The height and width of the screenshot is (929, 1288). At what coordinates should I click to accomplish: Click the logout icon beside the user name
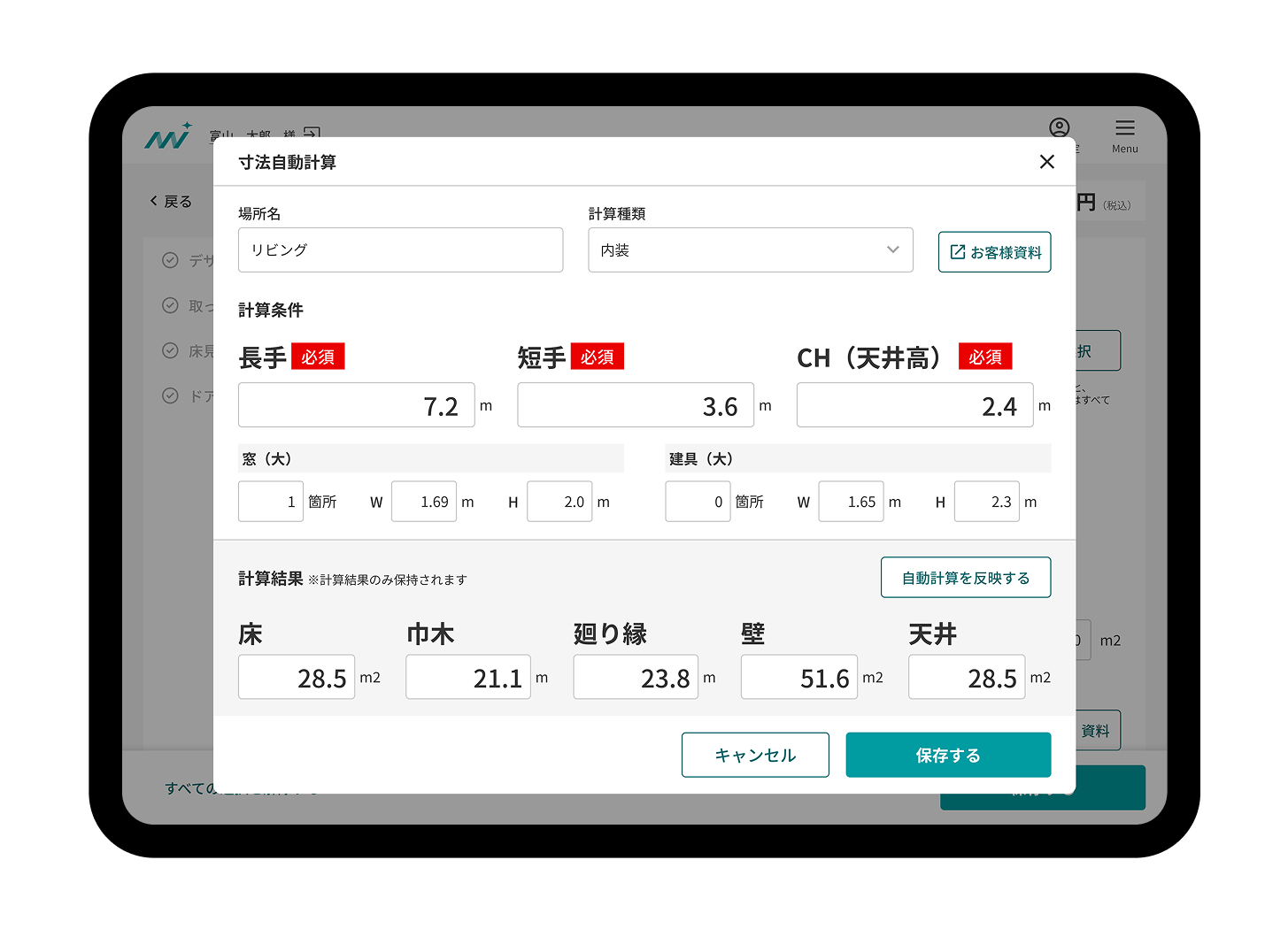click(312, 132)
